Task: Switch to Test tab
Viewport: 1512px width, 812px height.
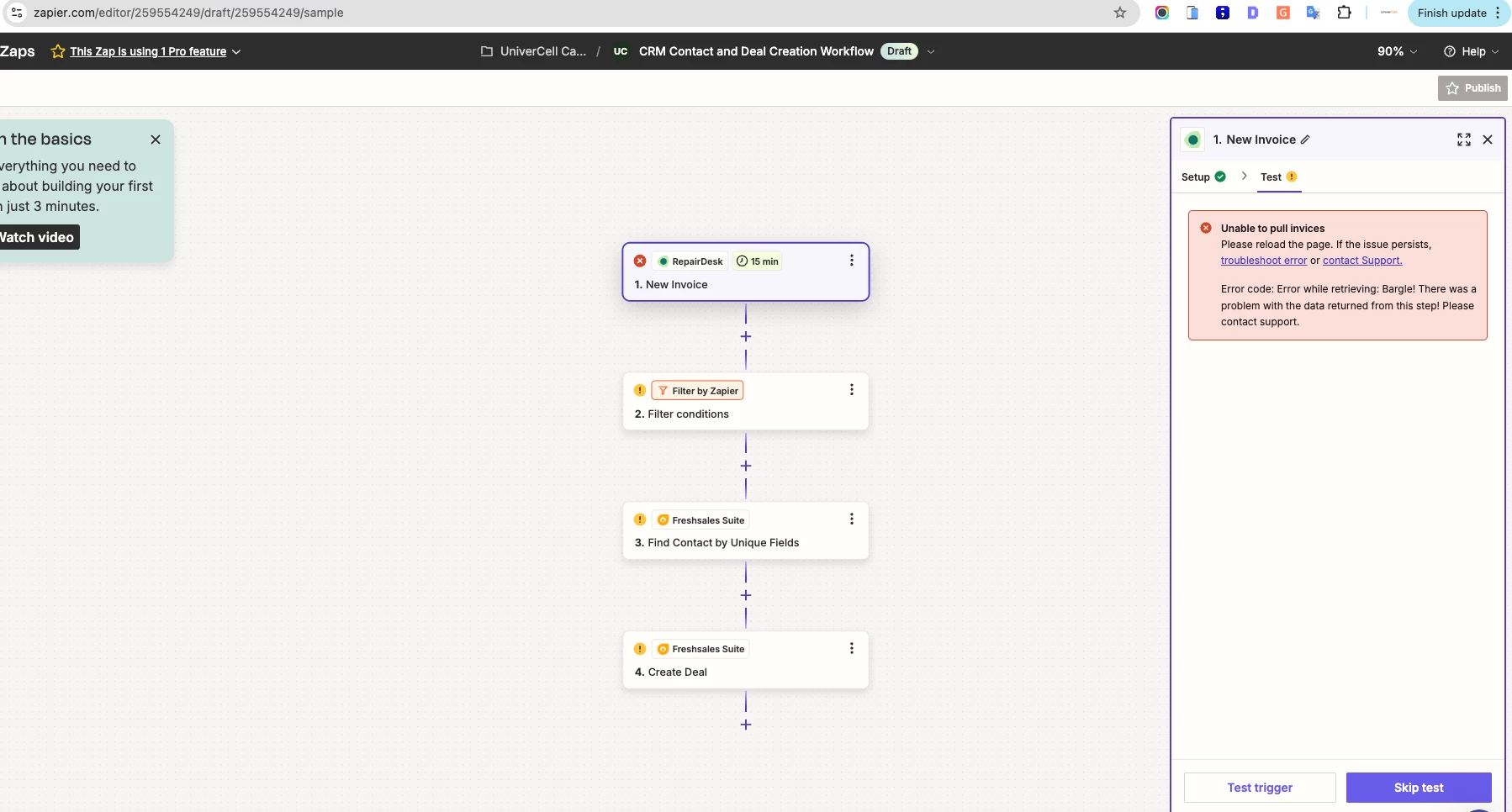Action: coord(1278,177)
